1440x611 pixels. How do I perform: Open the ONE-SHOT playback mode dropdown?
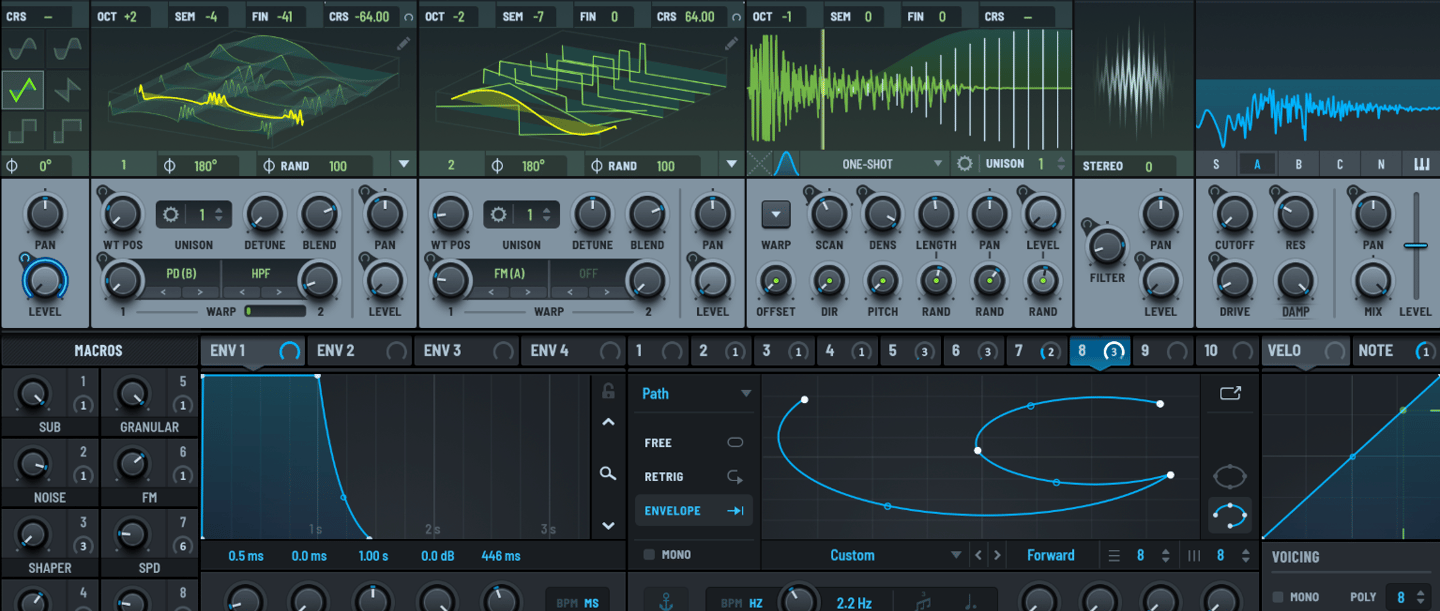pyautogui.click(x=876, y=164)
